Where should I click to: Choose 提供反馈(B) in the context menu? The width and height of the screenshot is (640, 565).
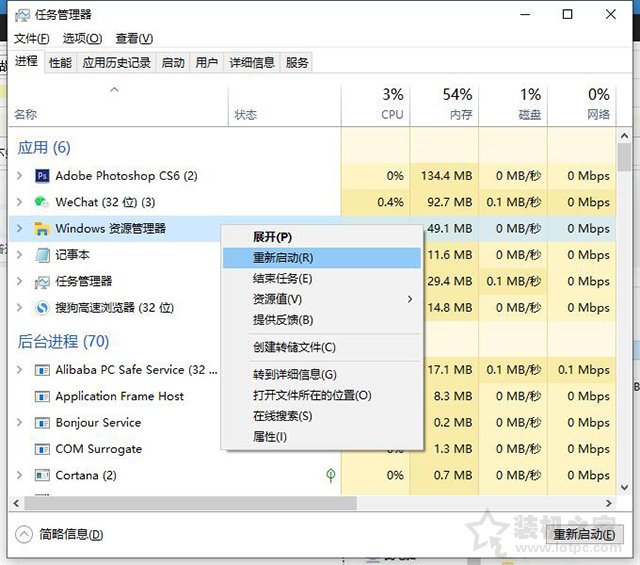(x=322, y=320)
